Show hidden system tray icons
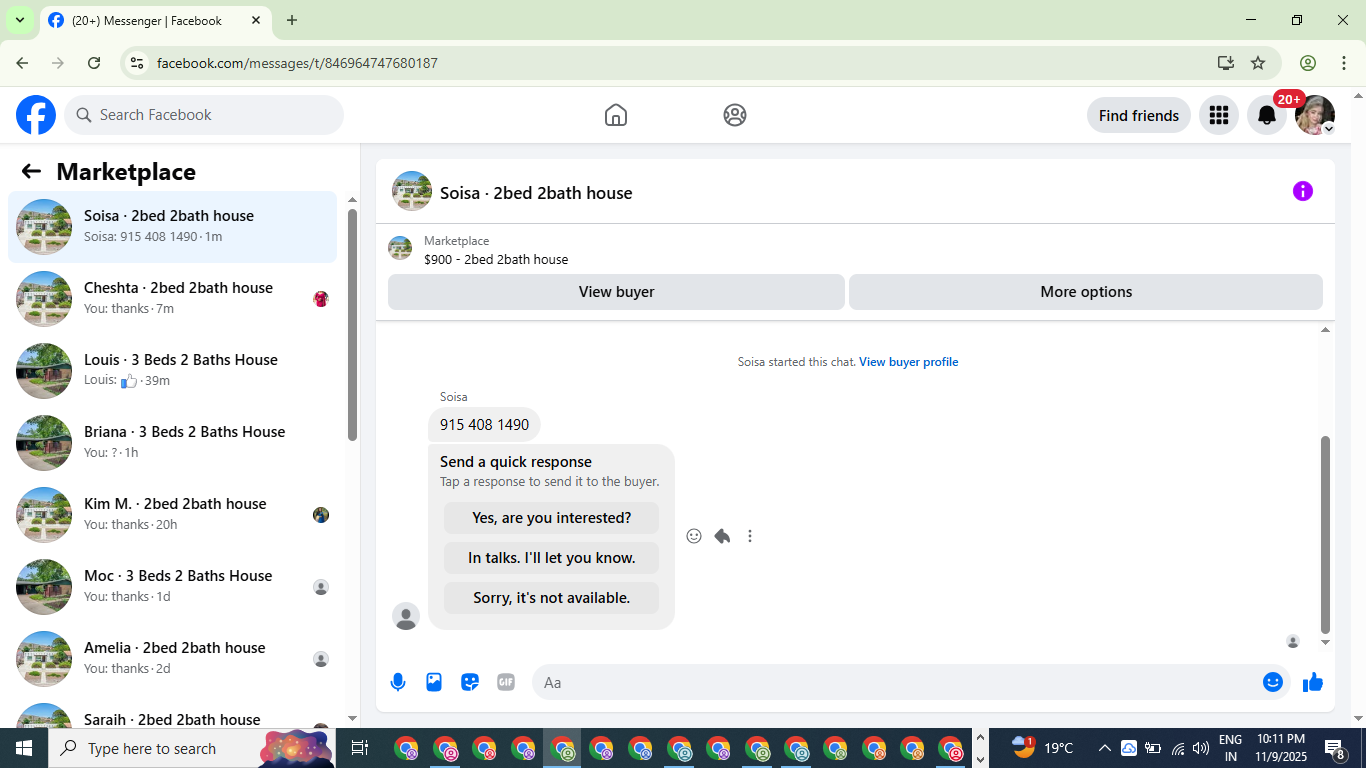Viewport: 1366px width, 768px height. coord(1105,748)
